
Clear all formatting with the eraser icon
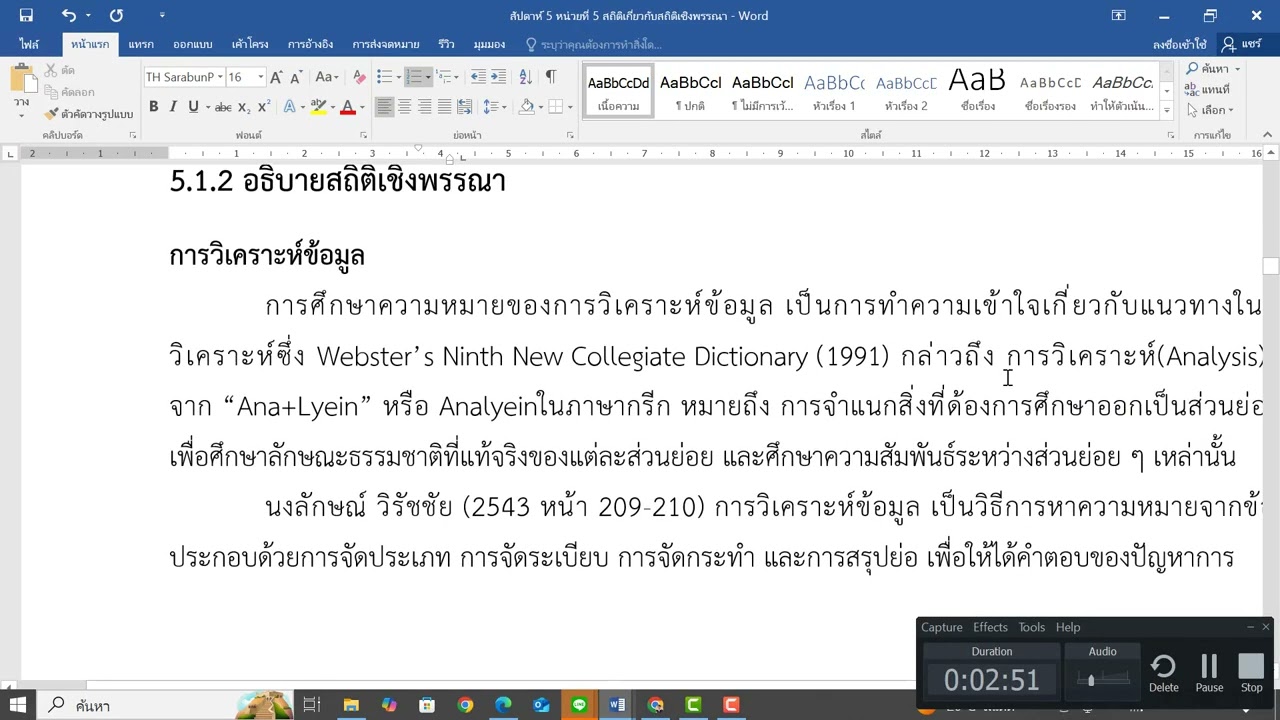(x=357, y=77)
